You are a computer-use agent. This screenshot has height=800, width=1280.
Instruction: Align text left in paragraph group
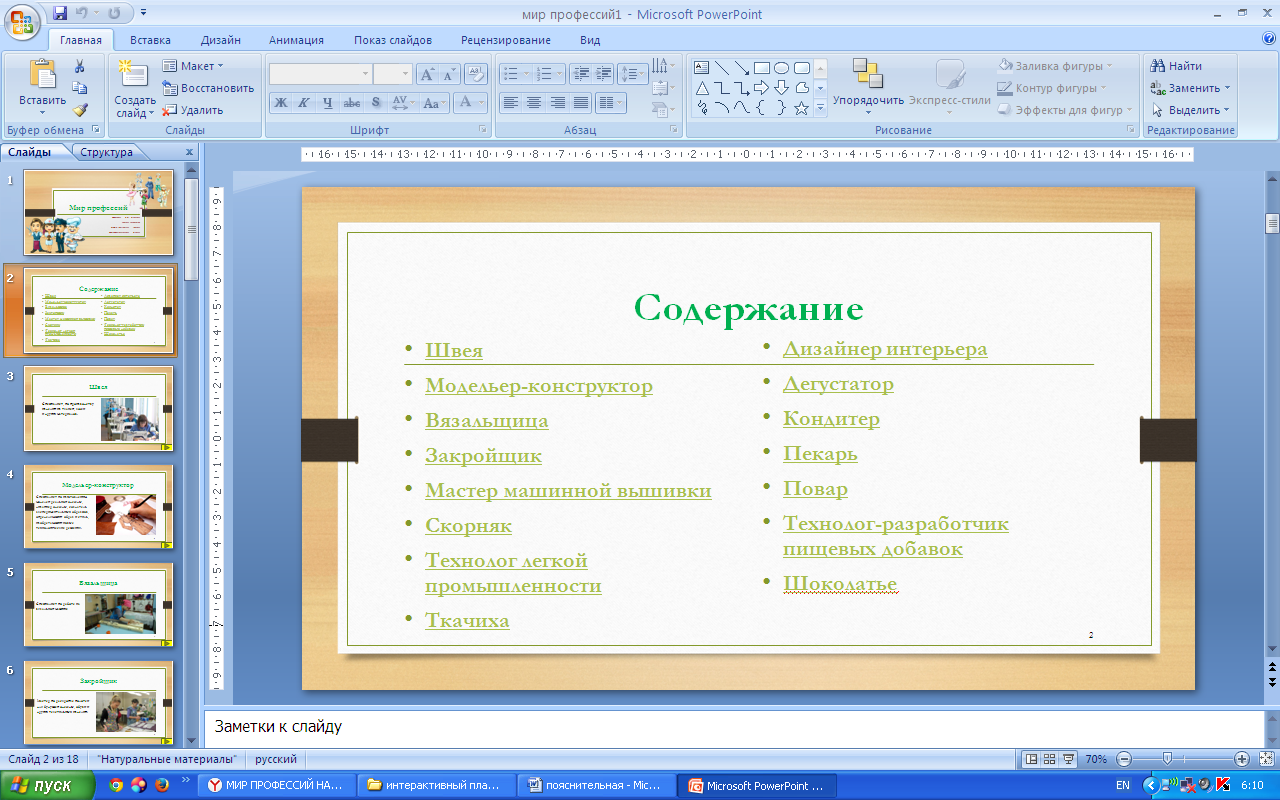pos(511,102)
